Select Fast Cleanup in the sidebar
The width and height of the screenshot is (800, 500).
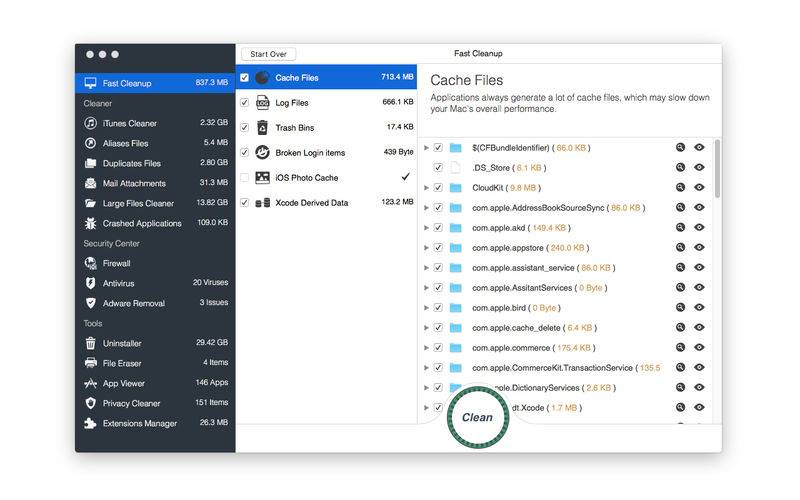coord(155,83)
